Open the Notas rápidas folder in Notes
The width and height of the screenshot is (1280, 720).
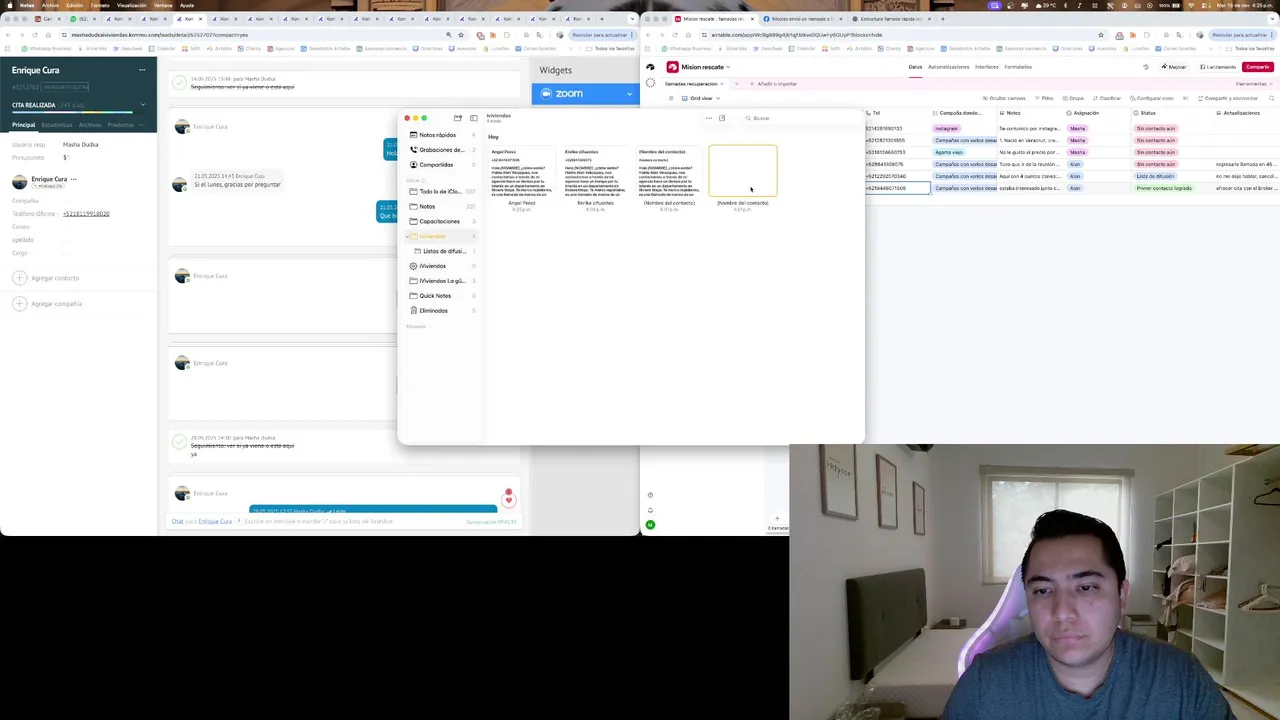(x=440, y=135)
